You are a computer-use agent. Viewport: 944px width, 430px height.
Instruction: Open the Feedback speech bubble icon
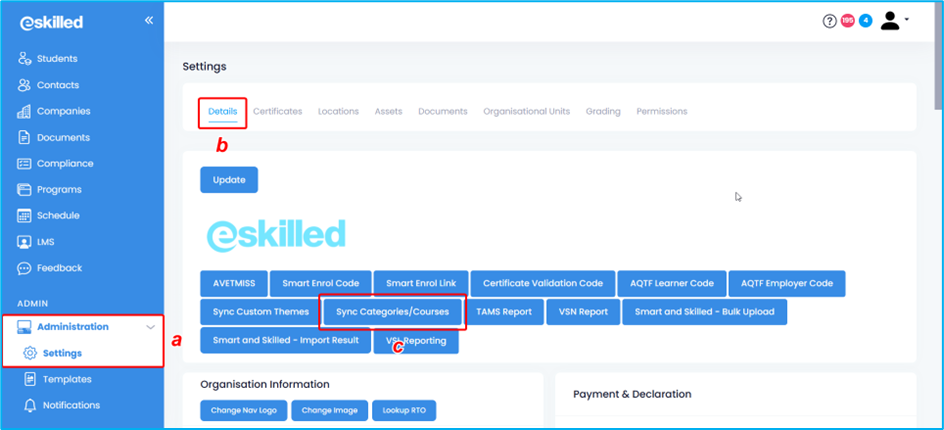coord(24,268)
